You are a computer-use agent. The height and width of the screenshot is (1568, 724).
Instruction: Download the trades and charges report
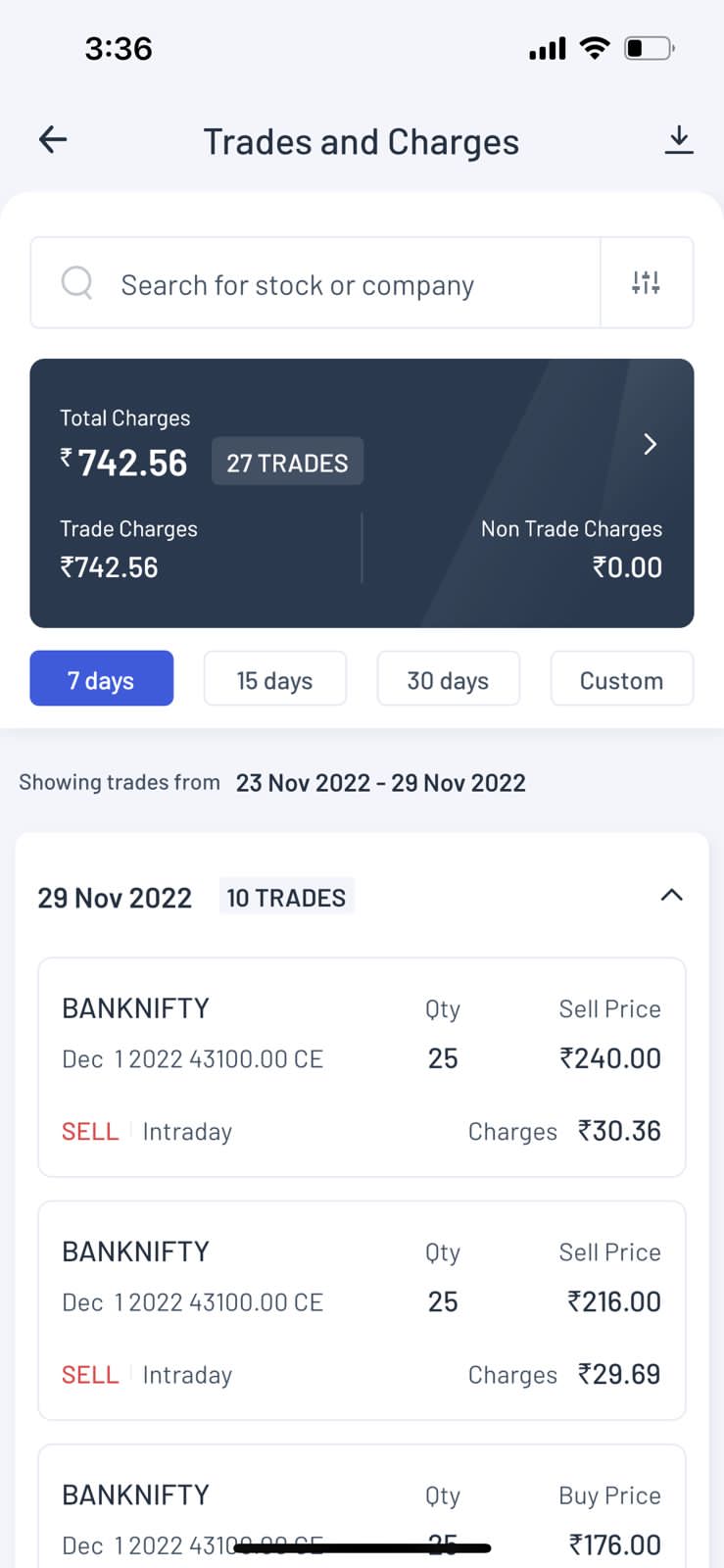[678, 140]
